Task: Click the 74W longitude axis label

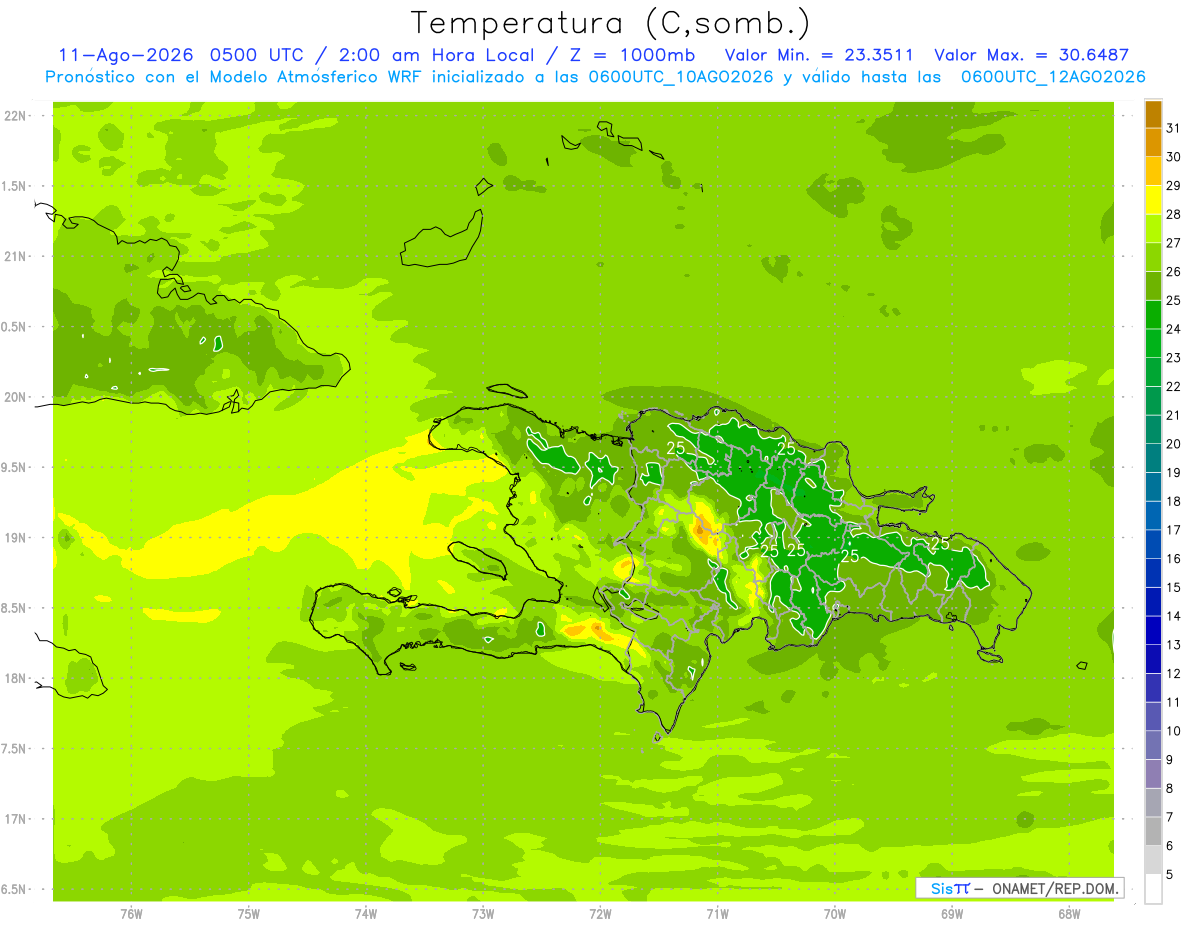Action: point(366,914)
